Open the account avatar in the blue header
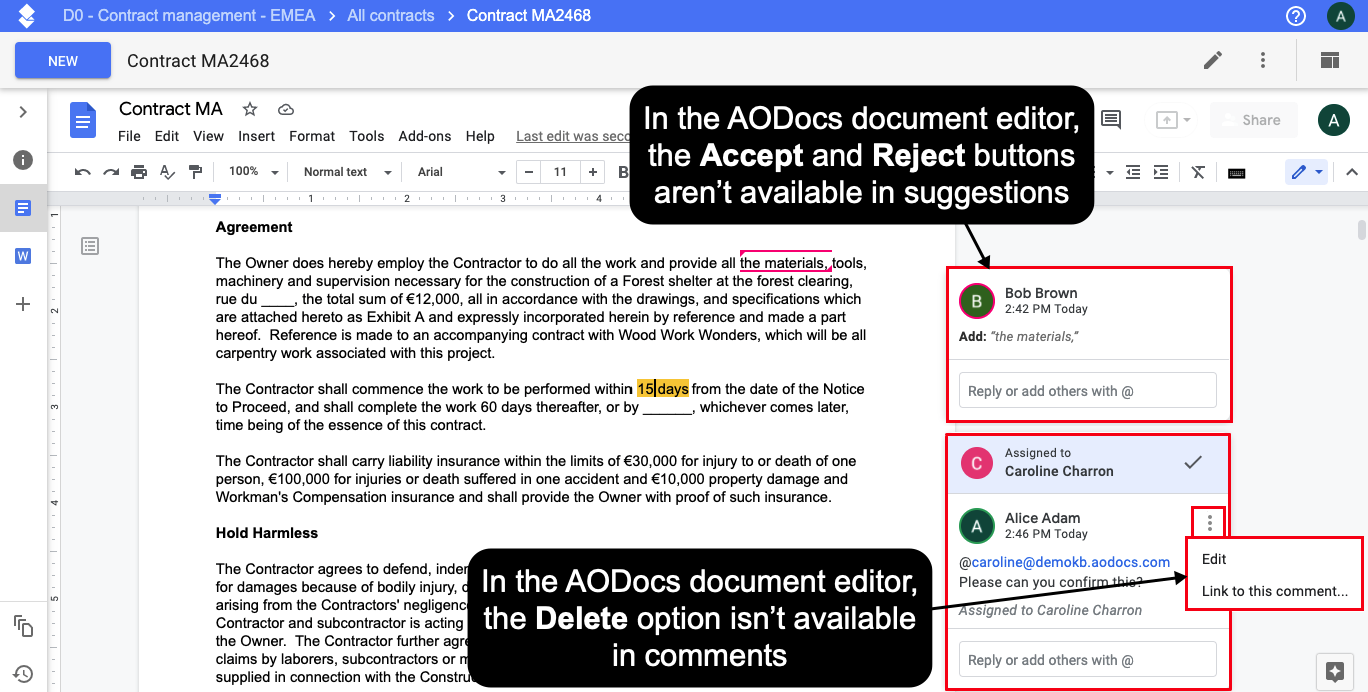Image resolution: width=1368 pixels, height=692 pixels. pyautogui.click(x=1340, y=16)
